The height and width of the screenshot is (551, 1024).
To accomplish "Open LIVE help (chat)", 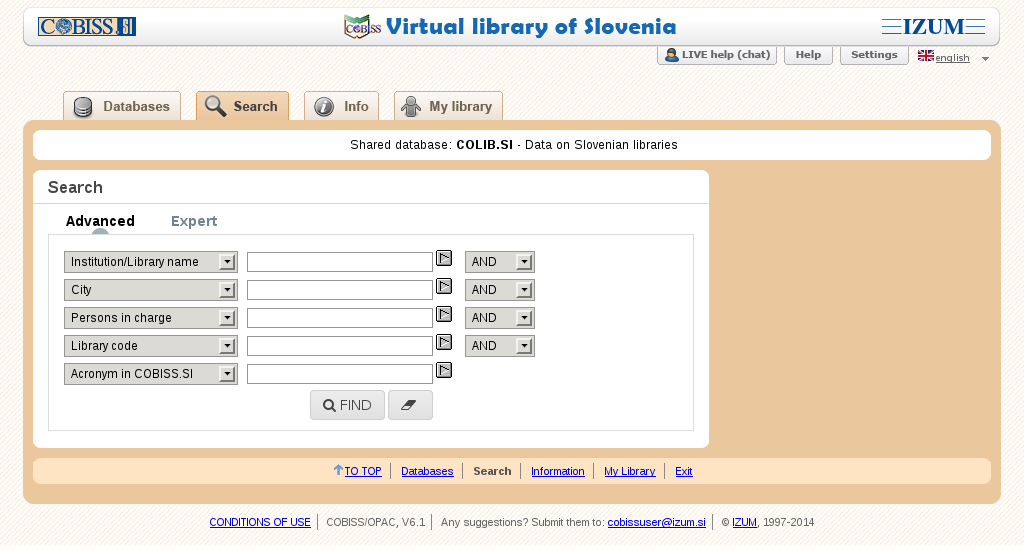I will pos(717,55).
